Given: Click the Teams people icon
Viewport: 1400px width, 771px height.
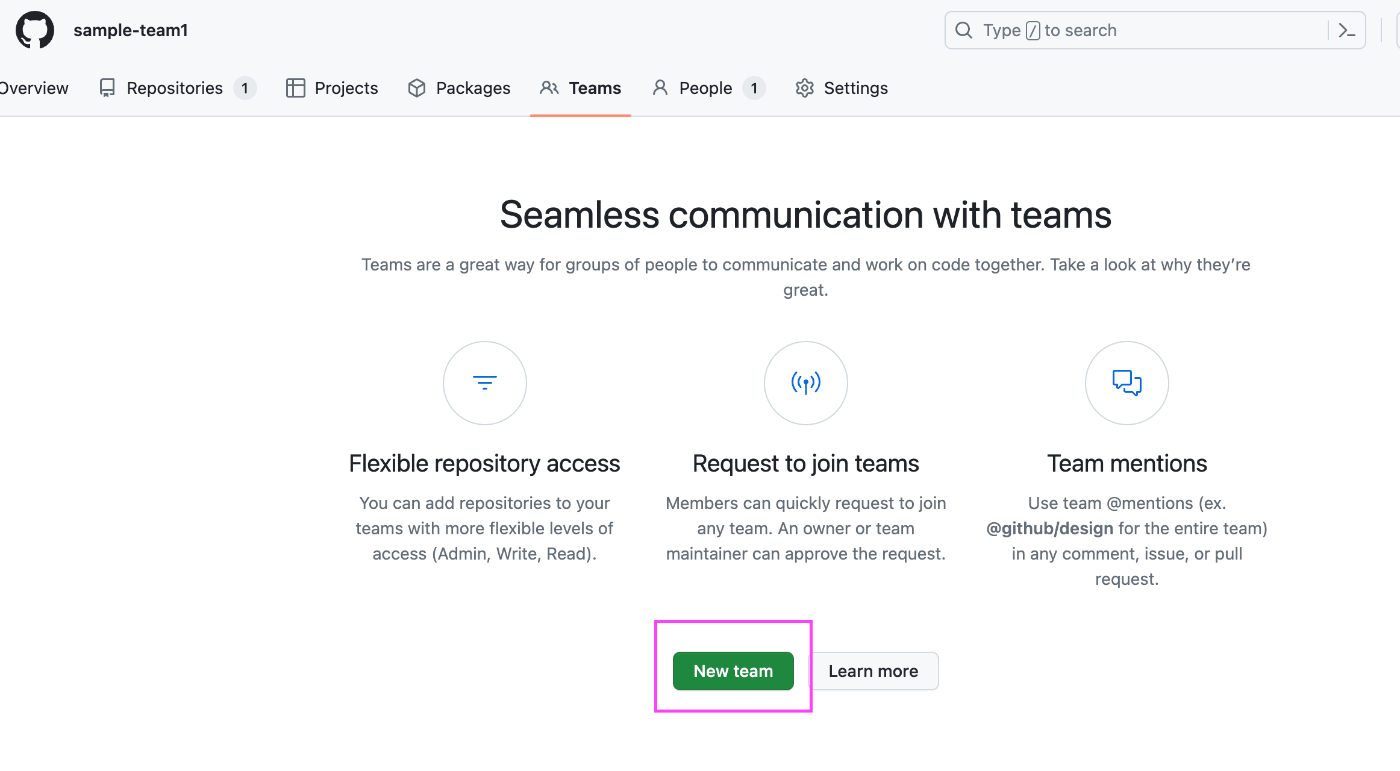Looking at the screenshot, I should (549, 88).
